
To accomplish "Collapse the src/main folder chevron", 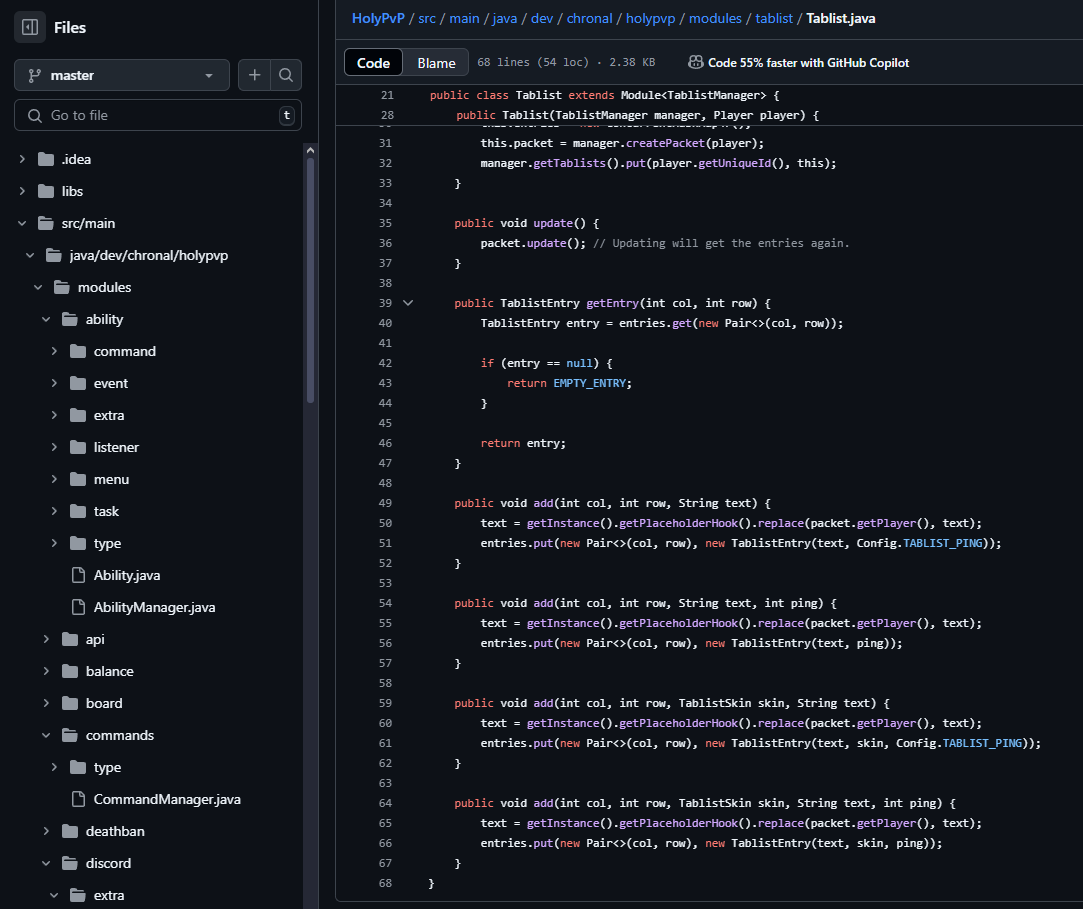I will (22, 223).
